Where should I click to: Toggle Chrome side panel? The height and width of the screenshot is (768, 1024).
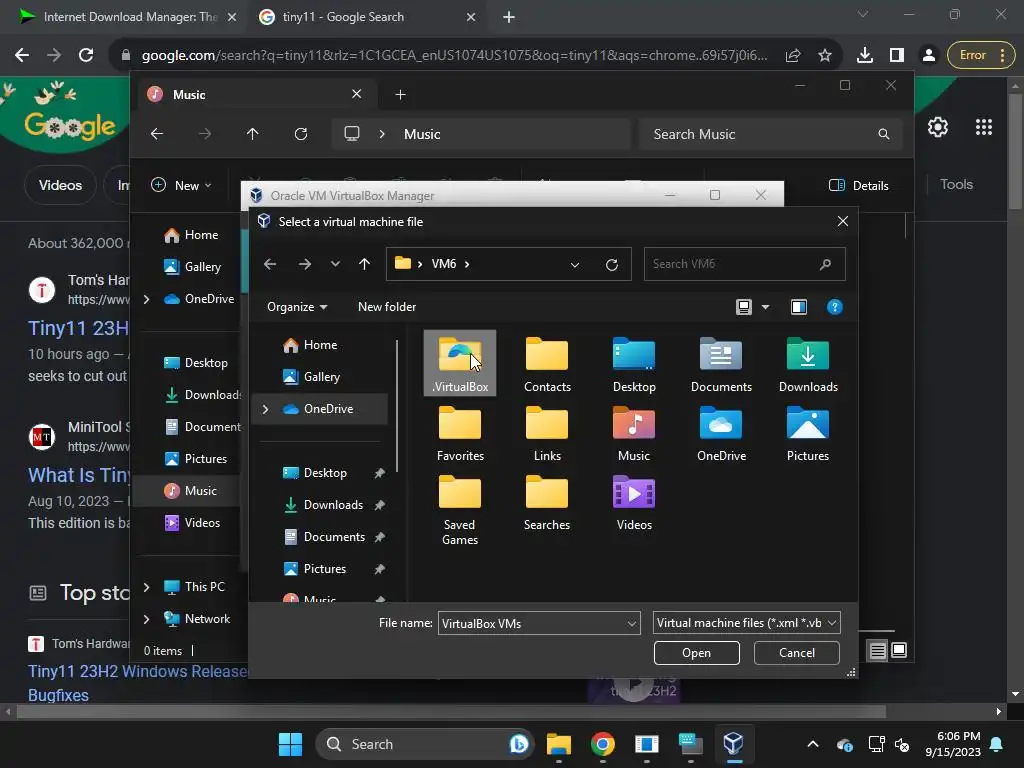897,55
